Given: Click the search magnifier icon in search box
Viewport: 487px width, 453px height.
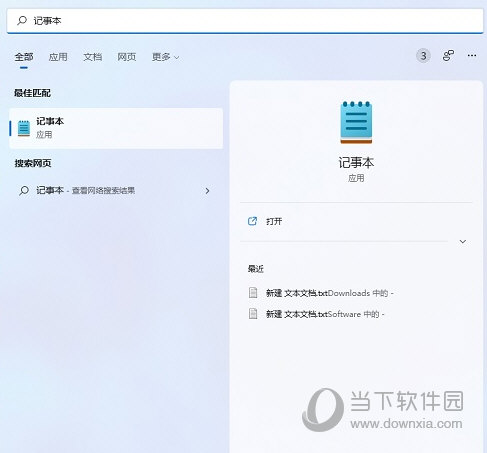Looking at the screenshot, I should (22, 21).
